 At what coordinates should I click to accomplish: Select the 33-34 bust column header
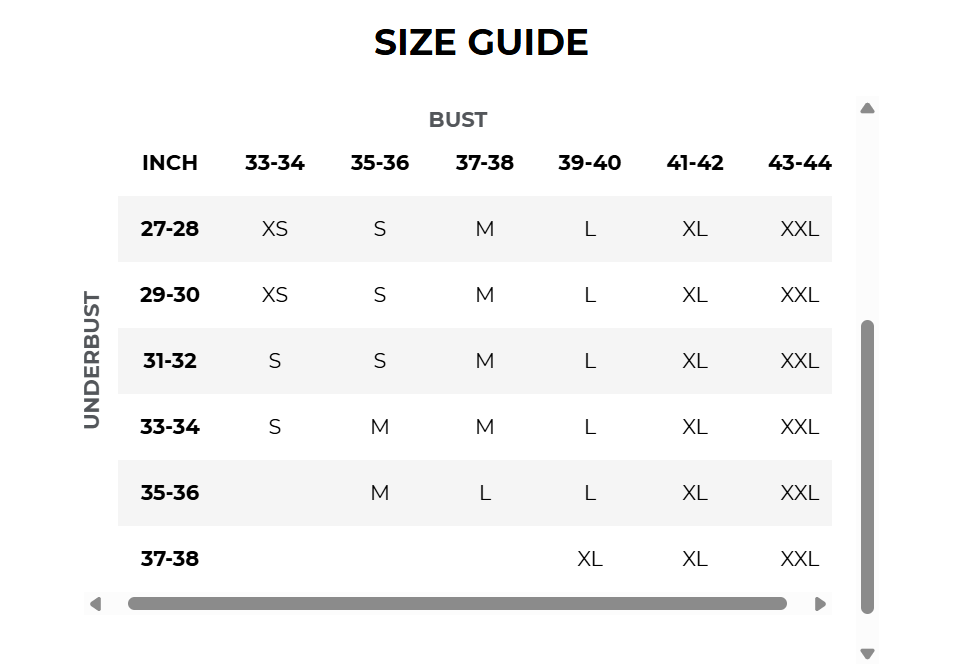click(x=274, y=163)
